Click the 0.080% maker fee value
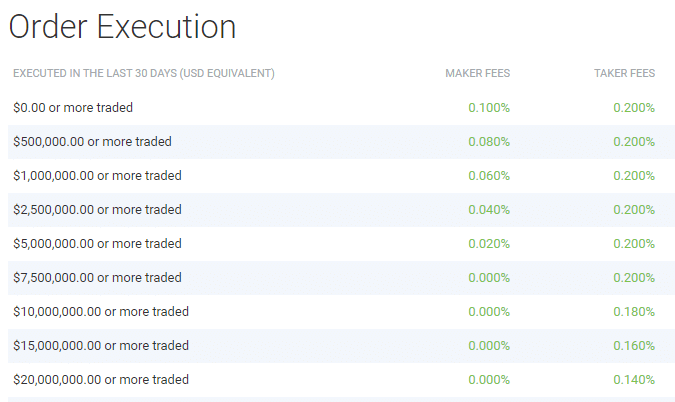 [489, 142]
